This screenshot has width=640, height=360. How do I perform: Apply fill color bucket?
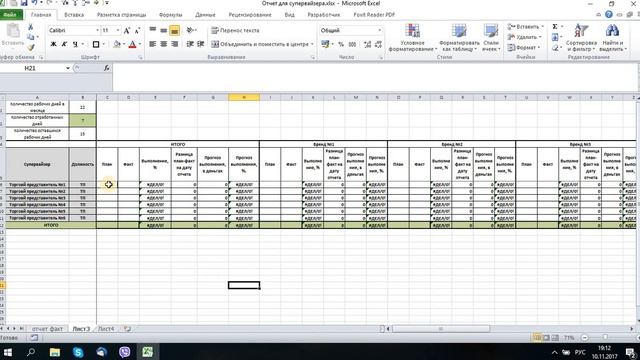(x=117, y=44)
